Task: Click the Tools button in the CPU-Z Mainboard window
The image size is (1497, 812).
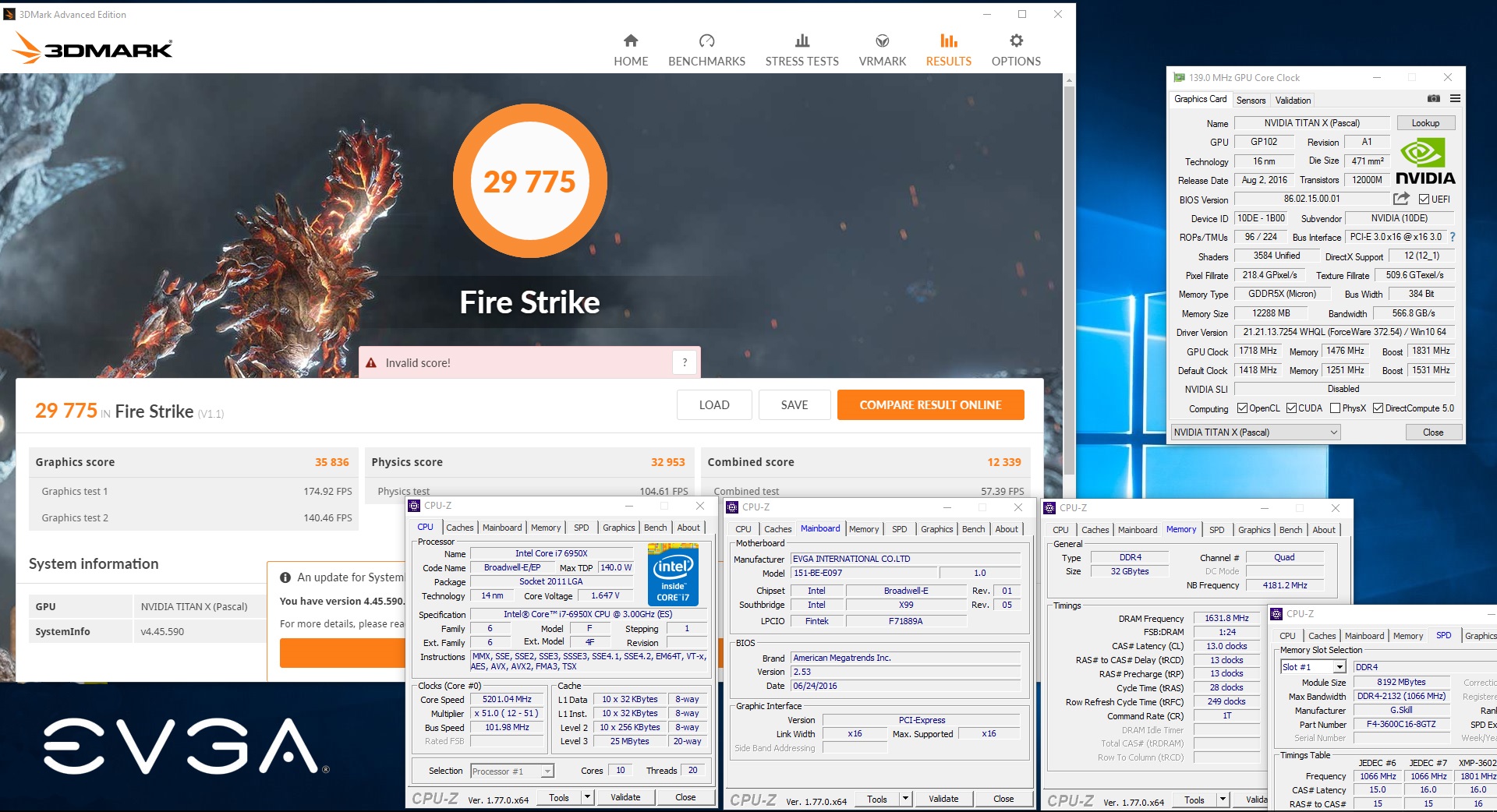Action: (x=876, y=799)
